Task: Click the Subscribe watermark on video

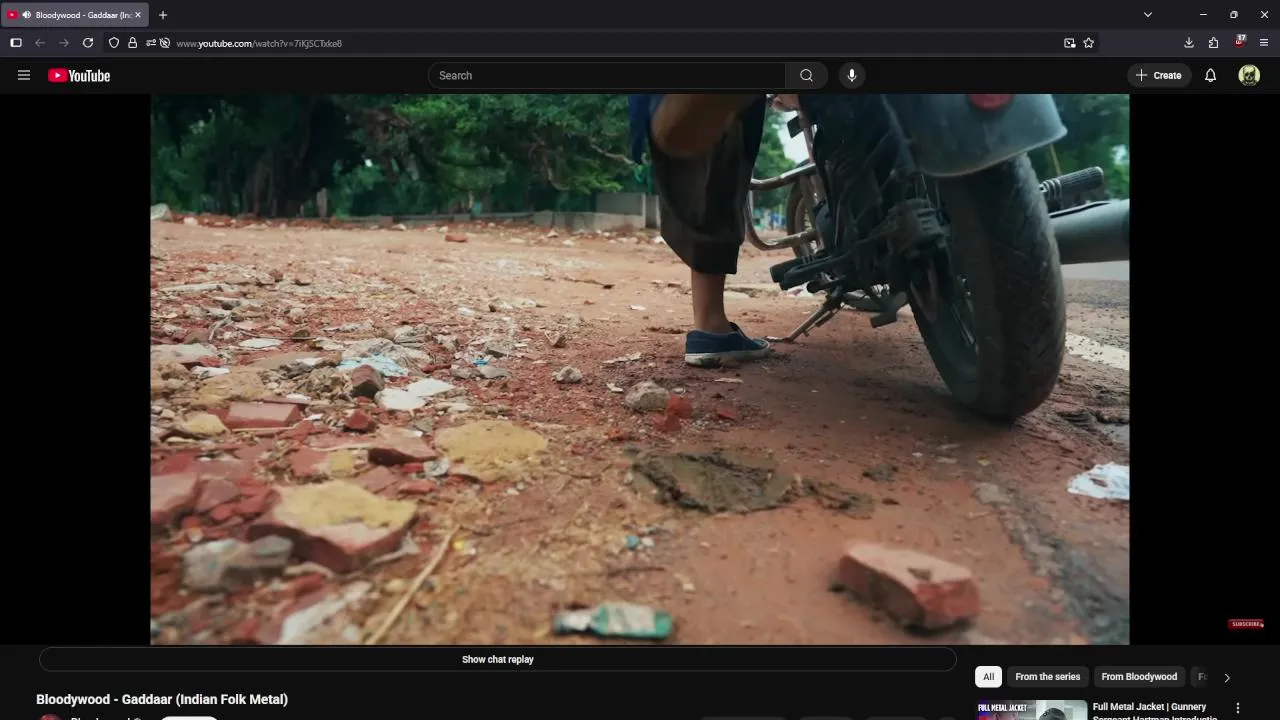Action: click(x=1246, y=624)
